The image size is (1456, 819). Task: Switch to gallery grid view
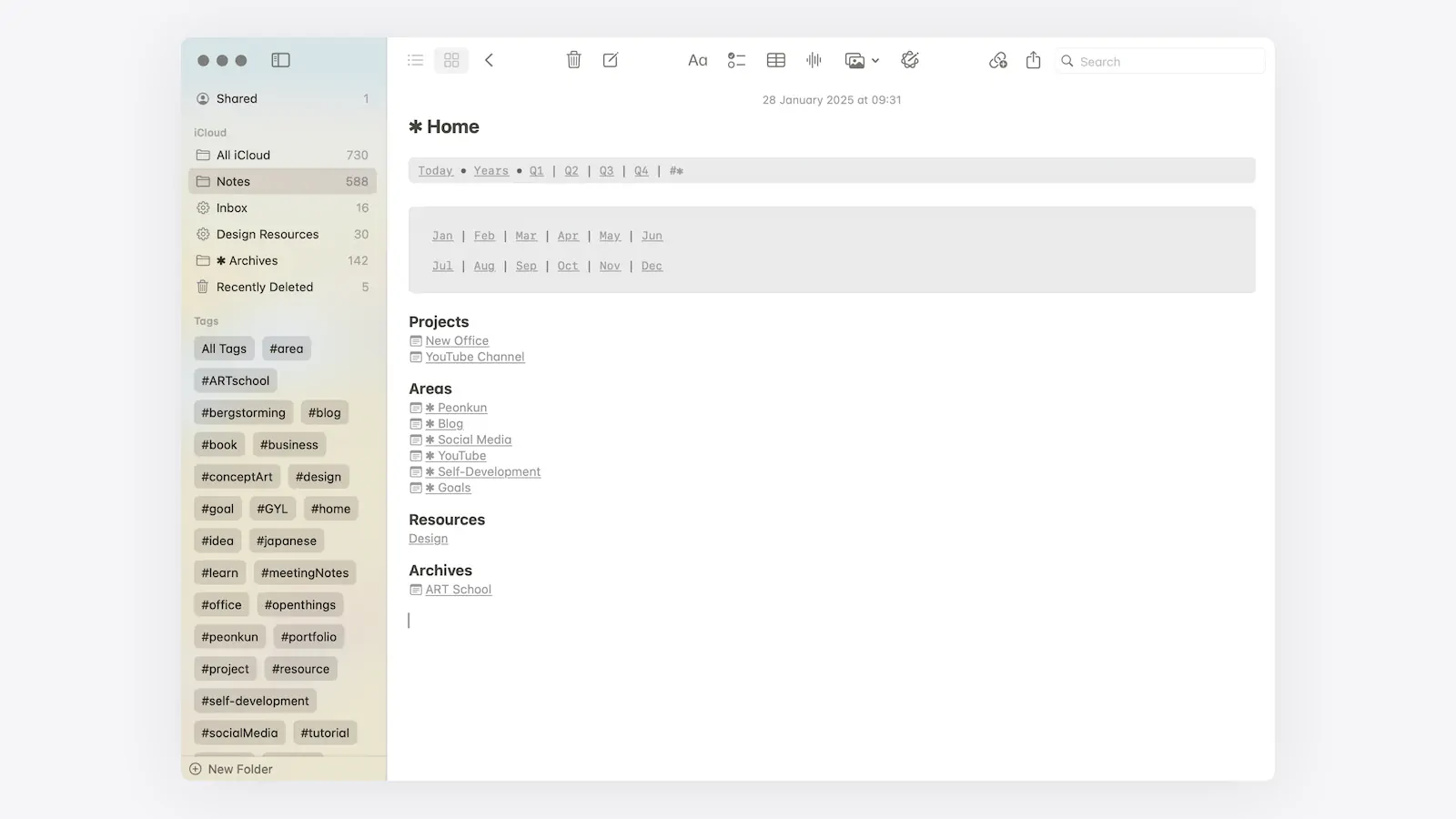[x=451, y=60]
